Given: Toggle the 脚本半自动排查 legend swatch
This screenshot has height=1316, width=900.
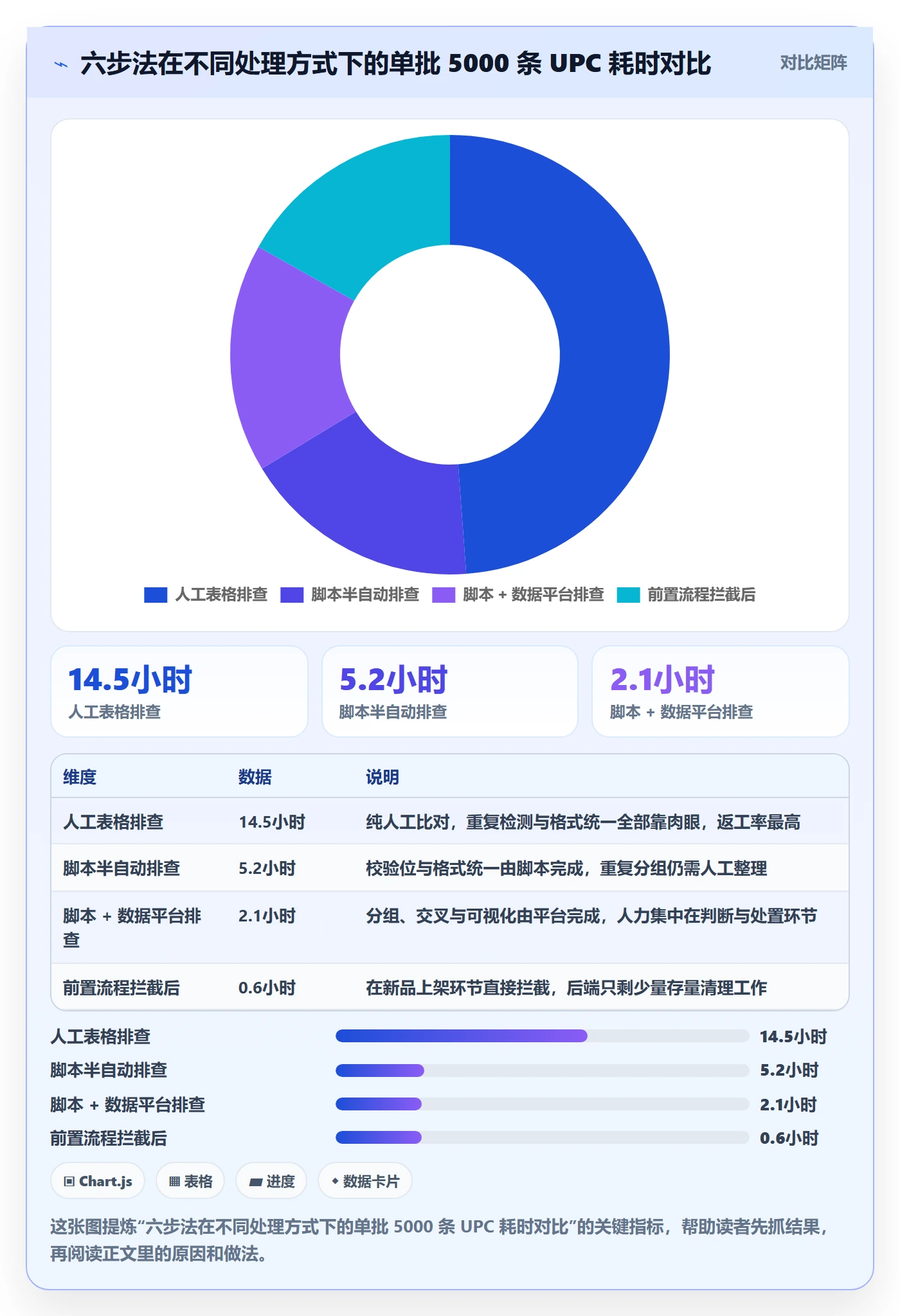Looking at the screenshot, I should click(292, 595).
